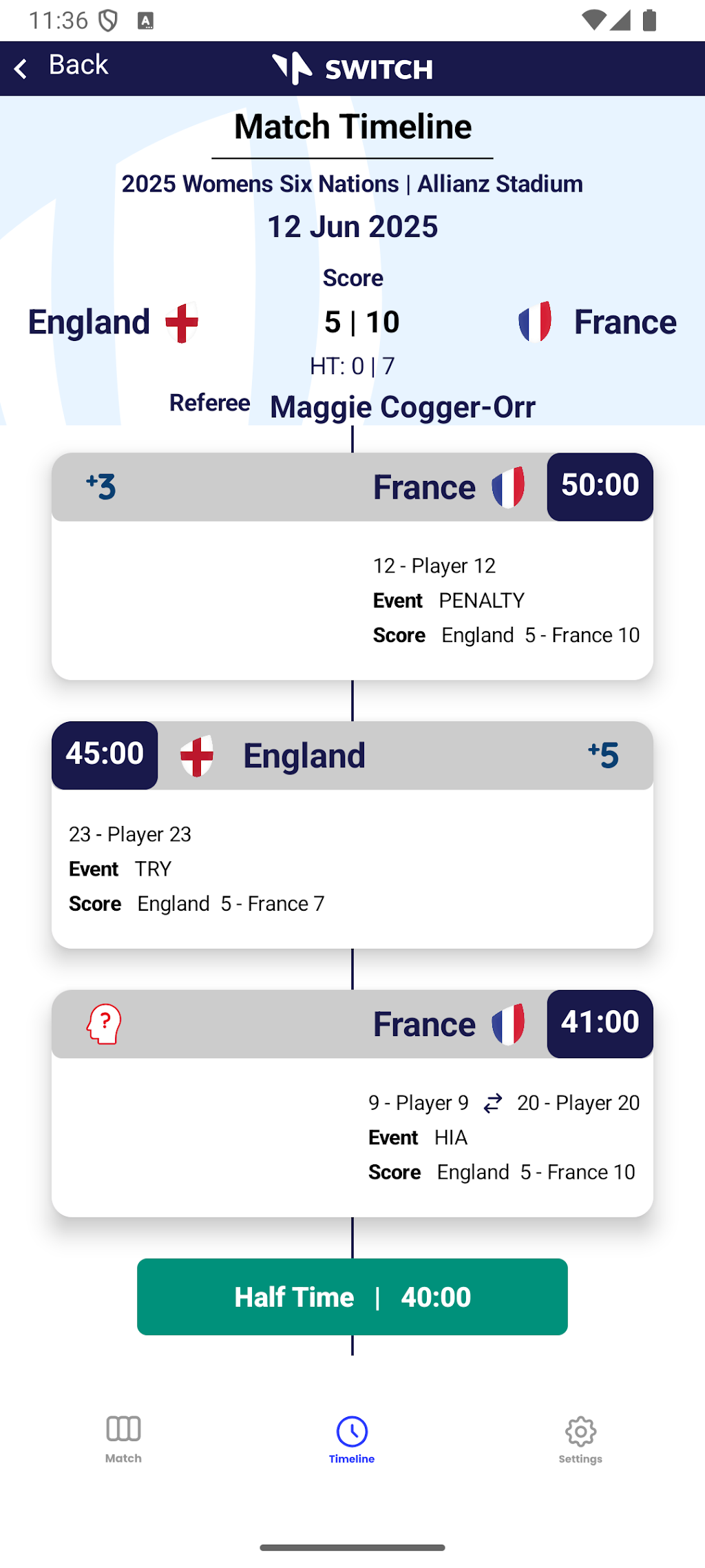Select the 41:00 time badge
Image resolution: width=705 pixels, height=1568 pixels.
600,1024
